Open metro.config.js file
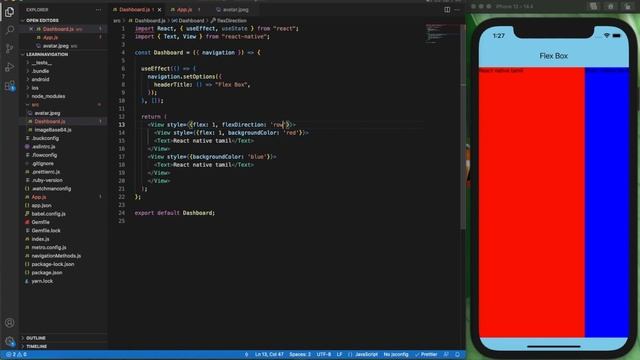This screenshot has height=360, width=640. click(x=49, y=247)
